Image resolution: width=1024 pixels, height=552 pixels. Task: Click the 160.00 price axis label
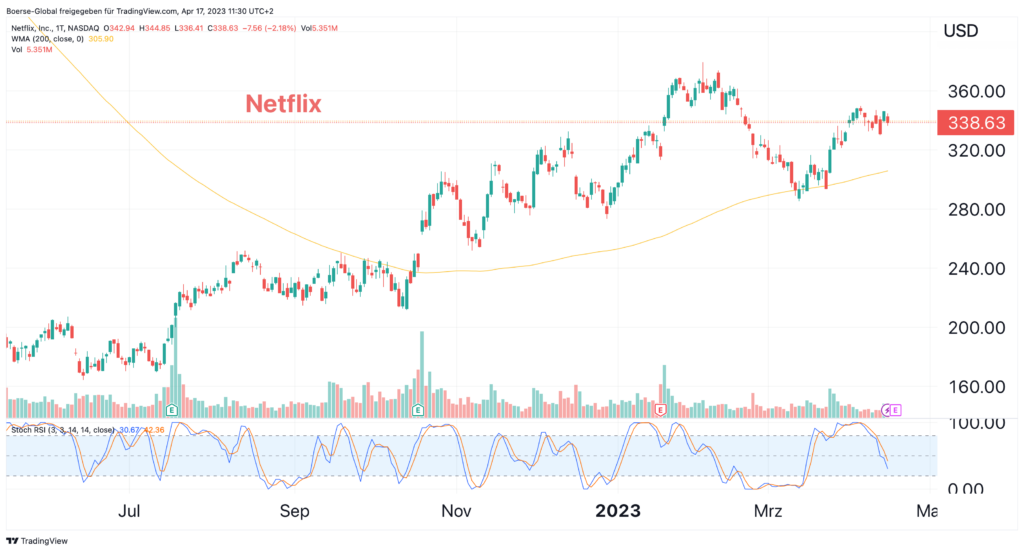(976, 387)
